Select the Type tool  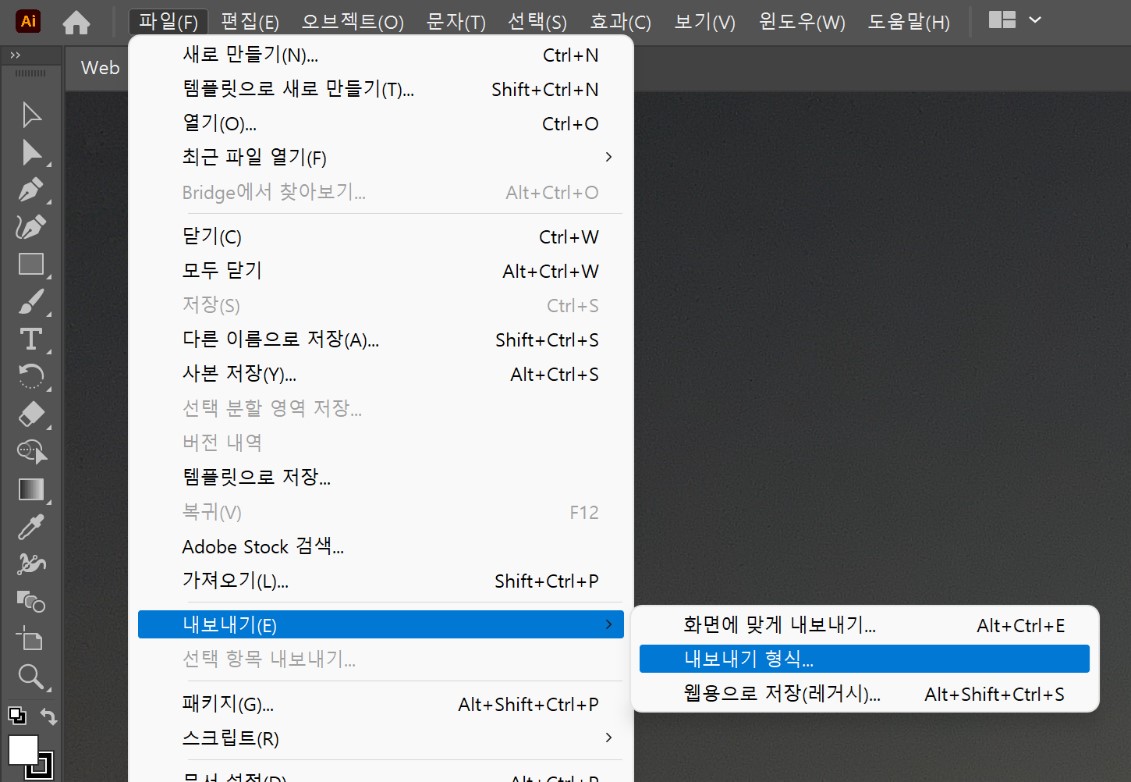pyautogui.click(x=31, y=340)
